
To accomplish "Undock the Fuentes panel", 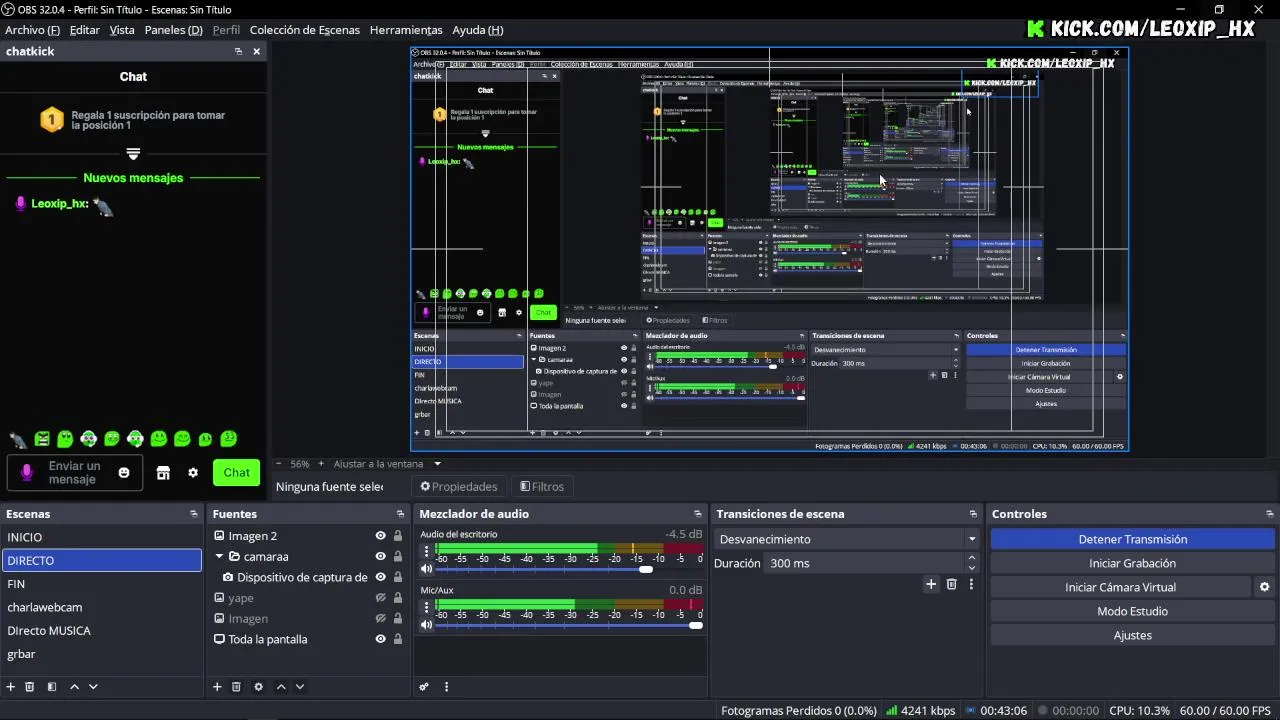I will click(401, 514).
